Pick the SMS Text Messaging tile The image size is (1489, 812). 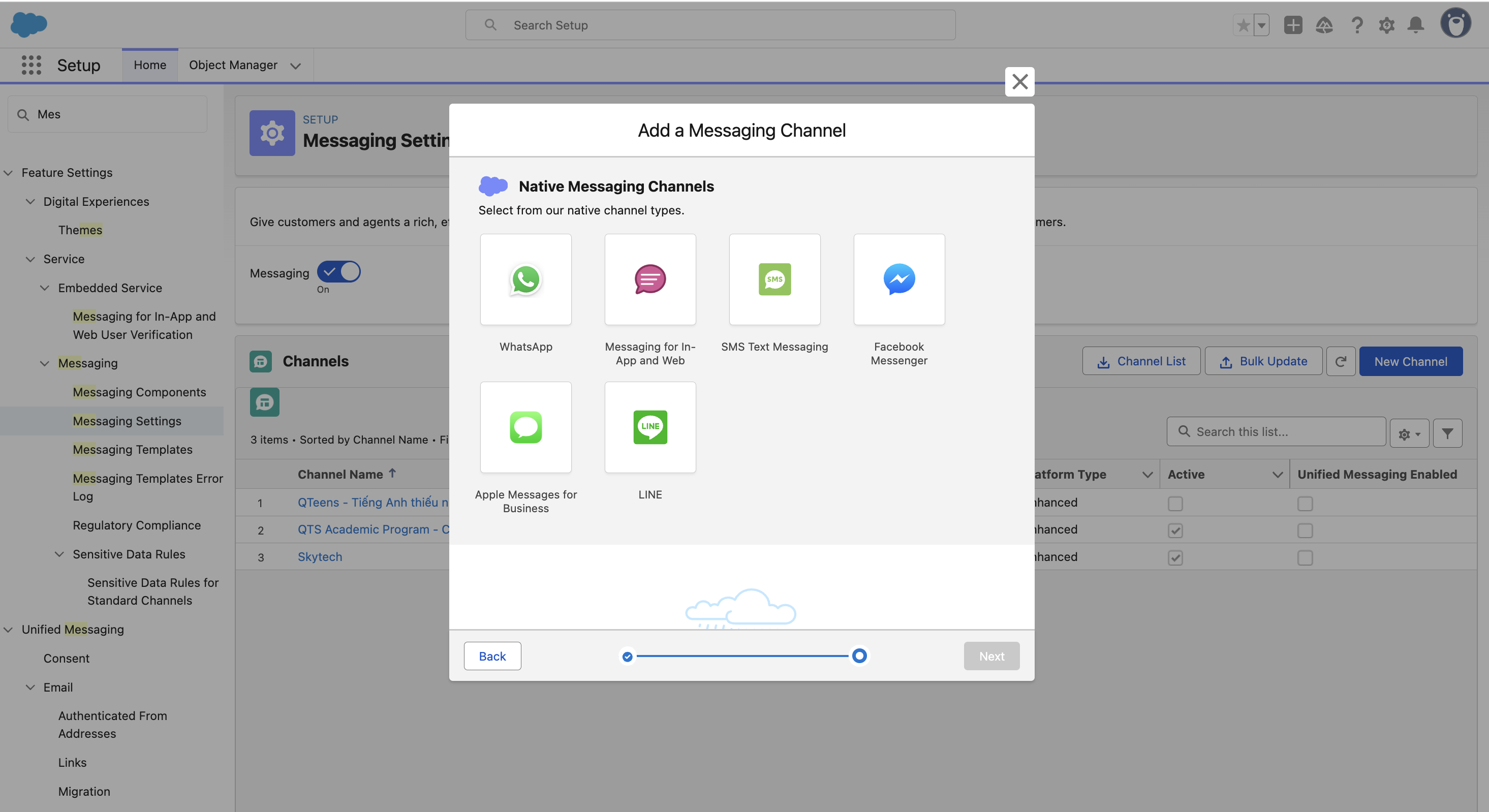(x=774, y=279)
